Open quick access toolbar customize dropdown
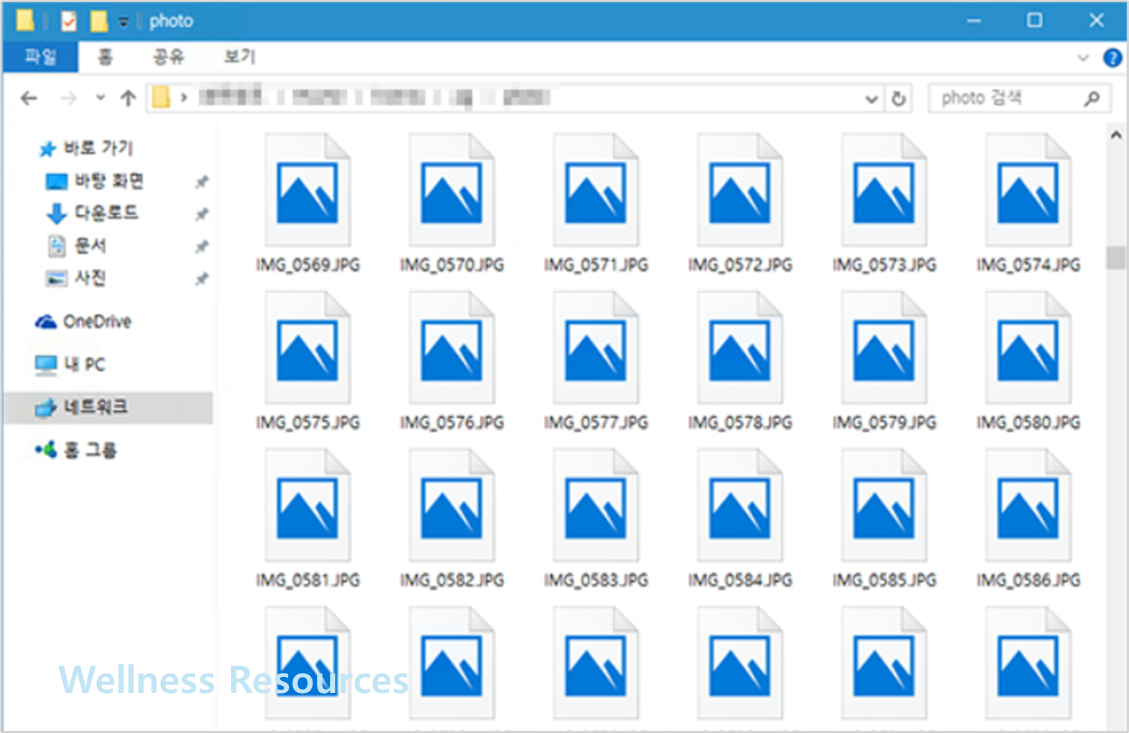This screenshot has width=1129, height=733. point(123,22)
